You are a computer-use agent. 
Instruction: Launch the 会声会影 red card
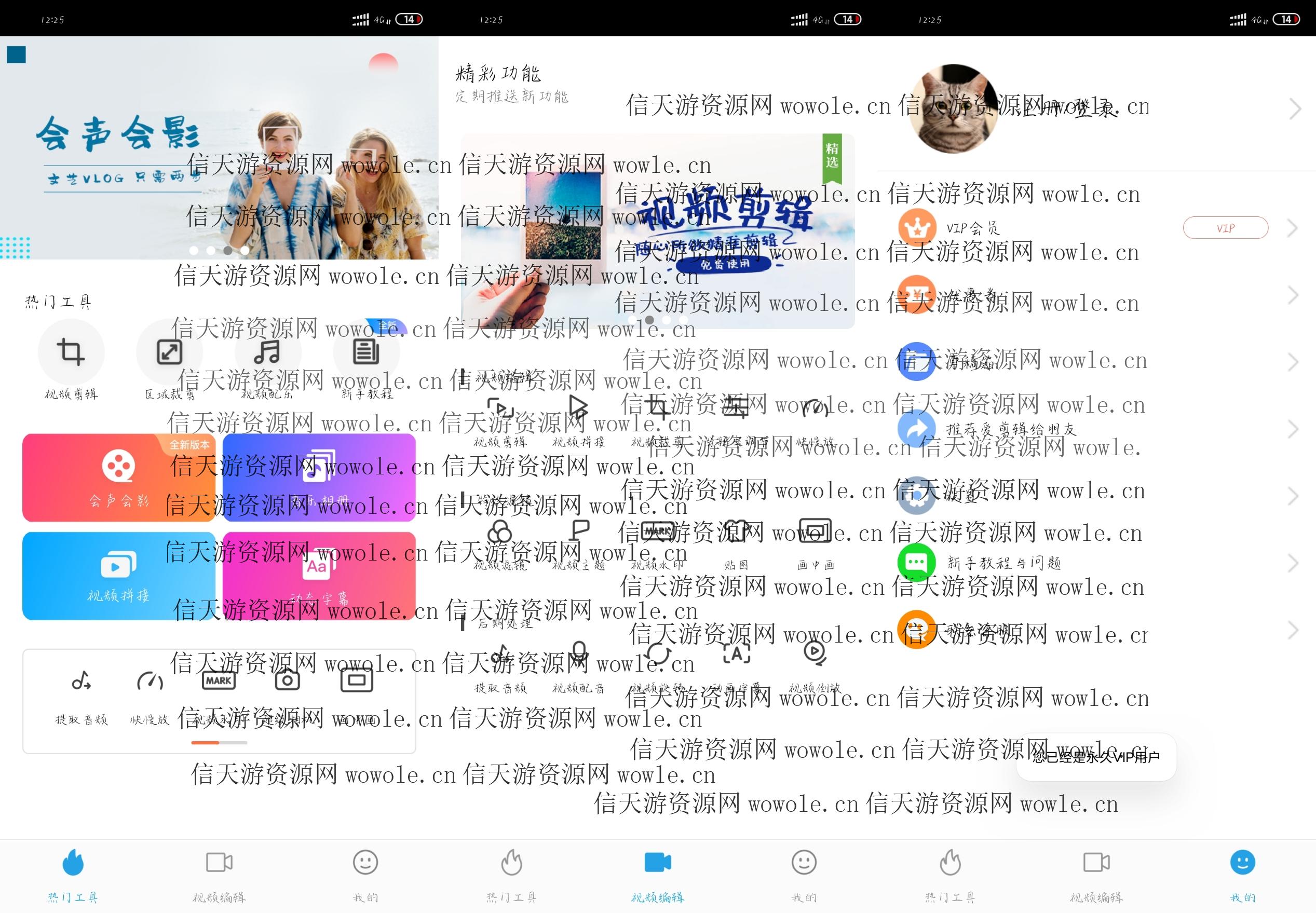(x=119, y=478)
